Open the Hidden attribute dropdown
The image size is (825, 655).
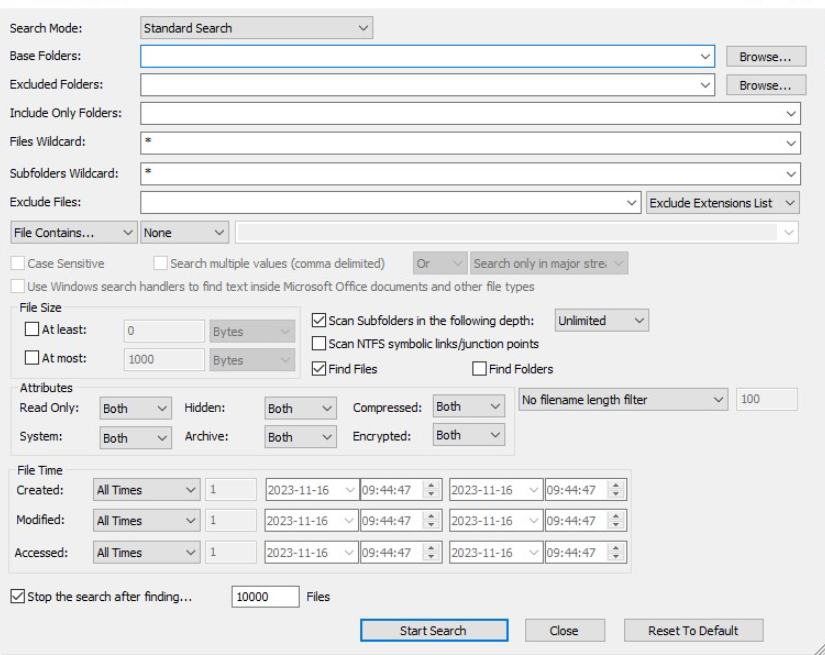300,408
